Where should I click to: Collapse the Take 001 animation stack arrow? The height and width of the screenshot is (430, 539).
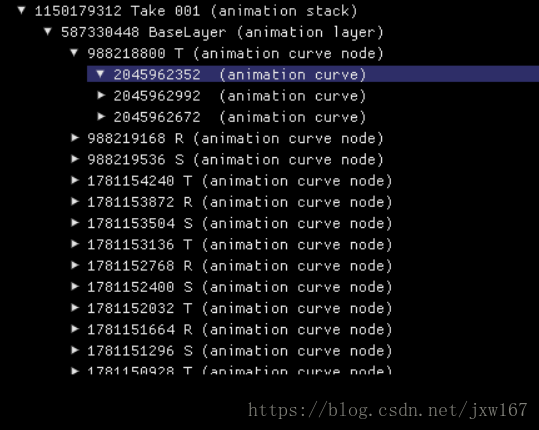(22, 11)
